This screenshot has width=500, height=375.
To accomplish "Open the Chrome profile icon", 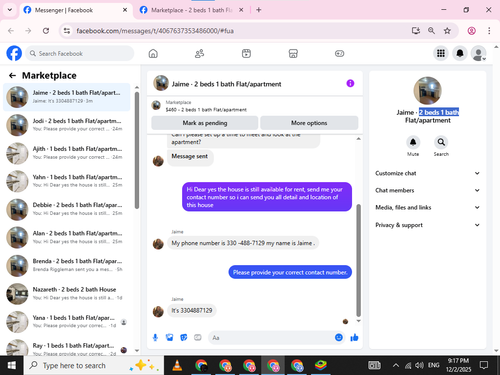I will (471, 31).
